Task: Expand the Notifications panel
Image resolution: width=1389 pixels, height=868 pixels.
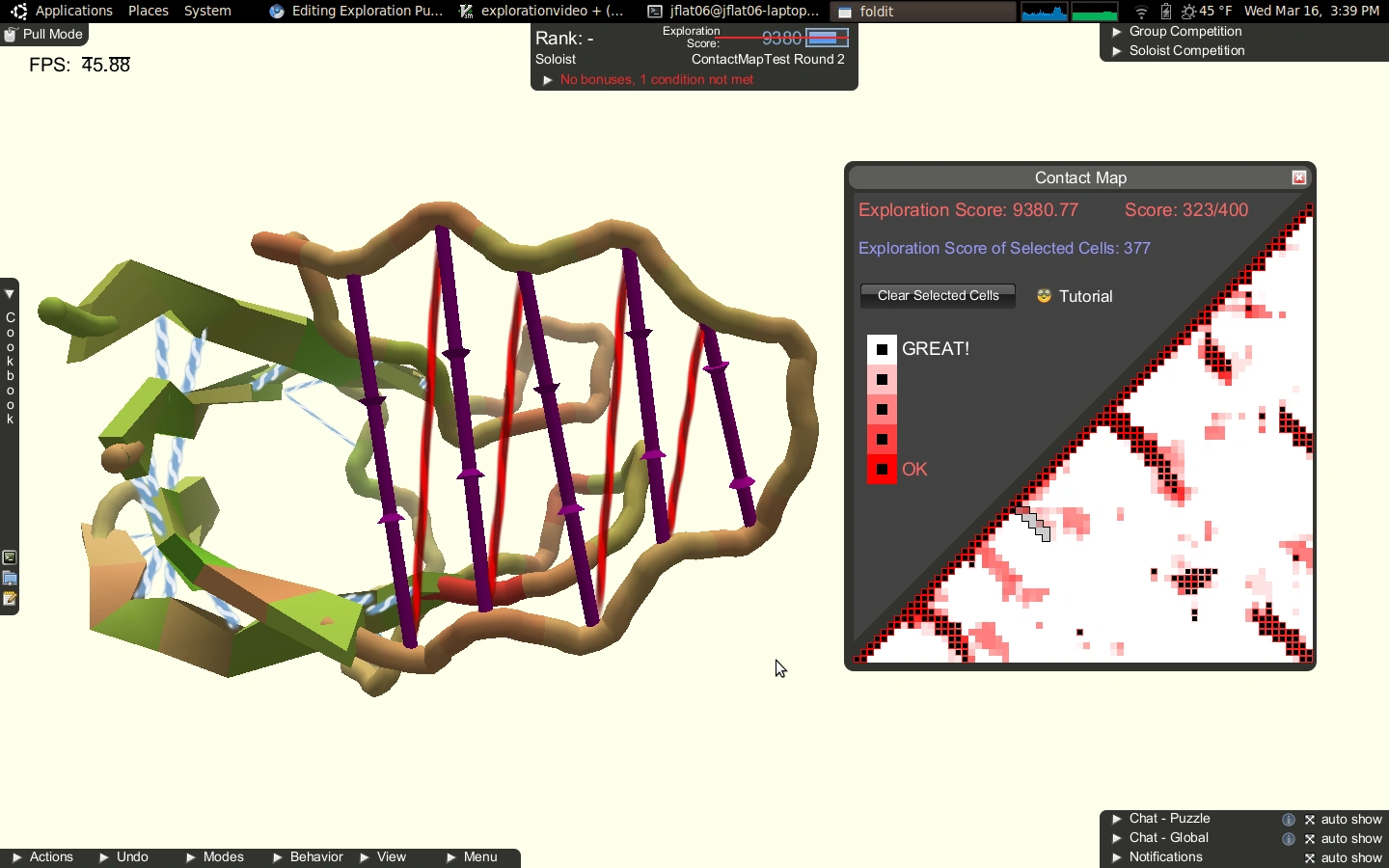Action: 1117,857
